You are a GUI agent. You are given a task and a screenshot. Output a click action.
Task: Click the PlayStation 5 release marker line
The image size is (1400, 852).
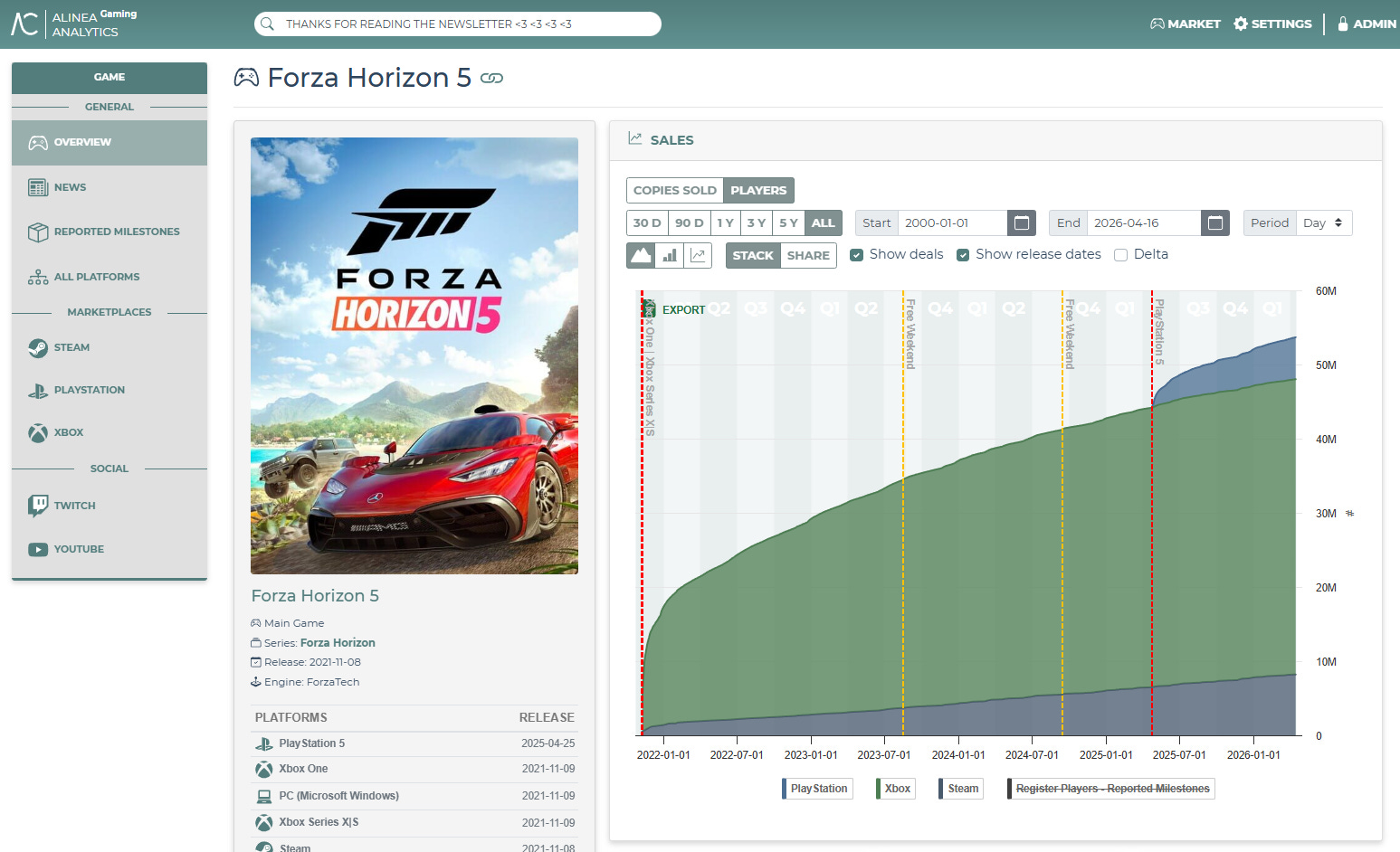coord(1152,513)
